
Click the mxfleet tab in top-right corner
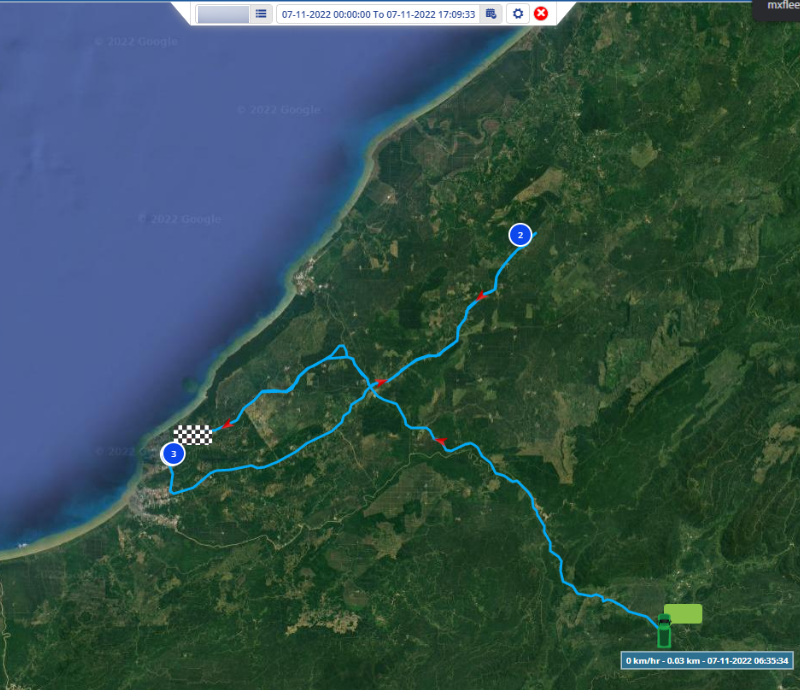point(779,5)
